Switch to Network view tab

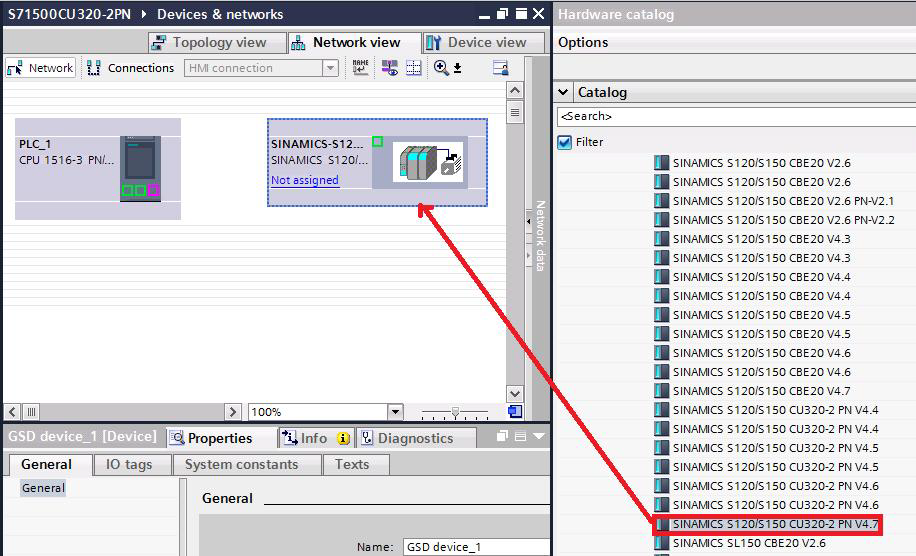354,43
